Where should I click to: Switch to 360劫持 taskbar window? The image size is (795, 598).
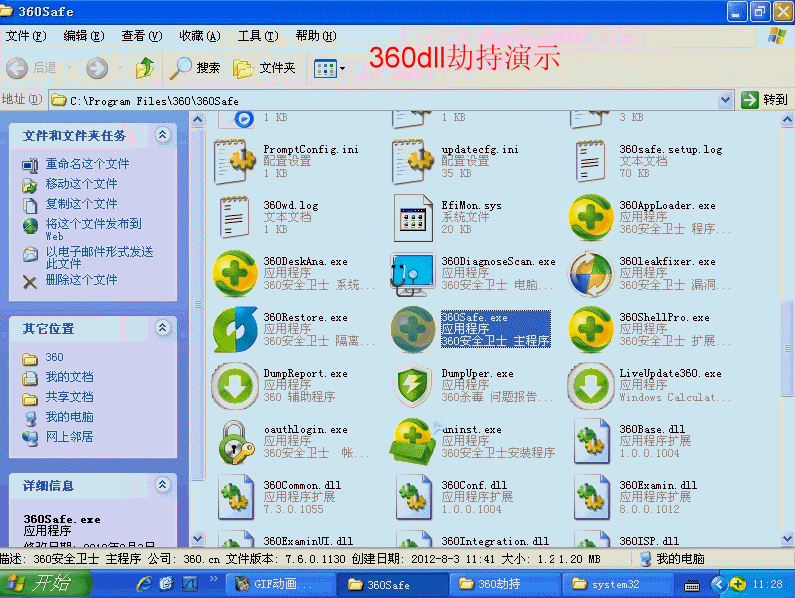(x=504, y=584)
